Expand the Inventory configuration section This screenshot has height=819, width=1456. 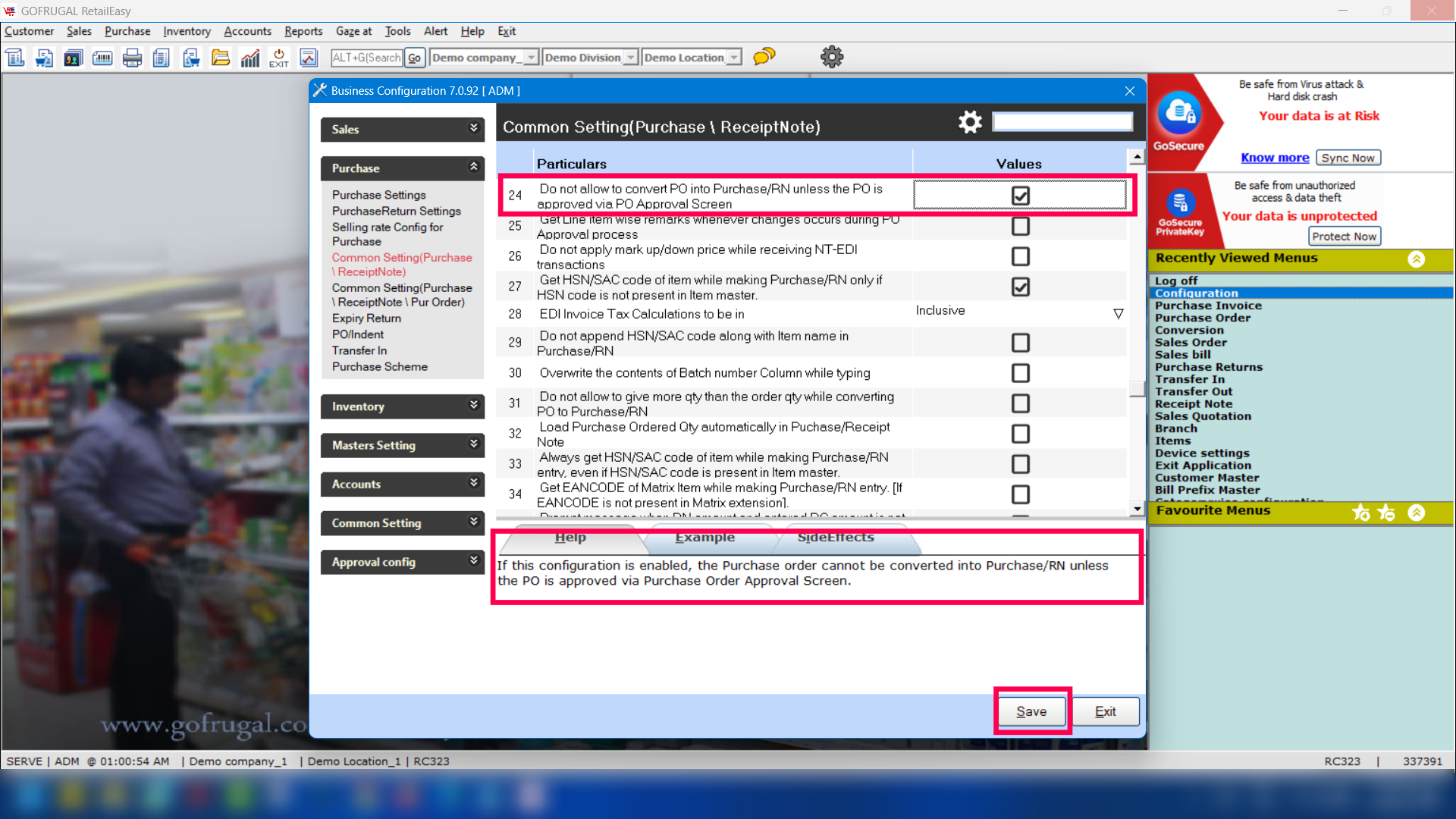point(402,406)
